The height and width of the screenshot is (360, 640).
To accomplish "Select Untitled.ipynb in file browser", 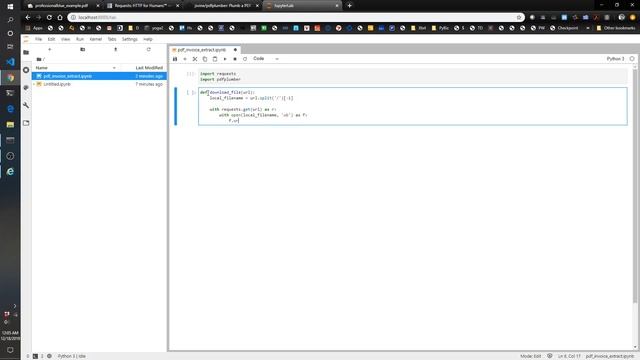I will tap(99, 84).
